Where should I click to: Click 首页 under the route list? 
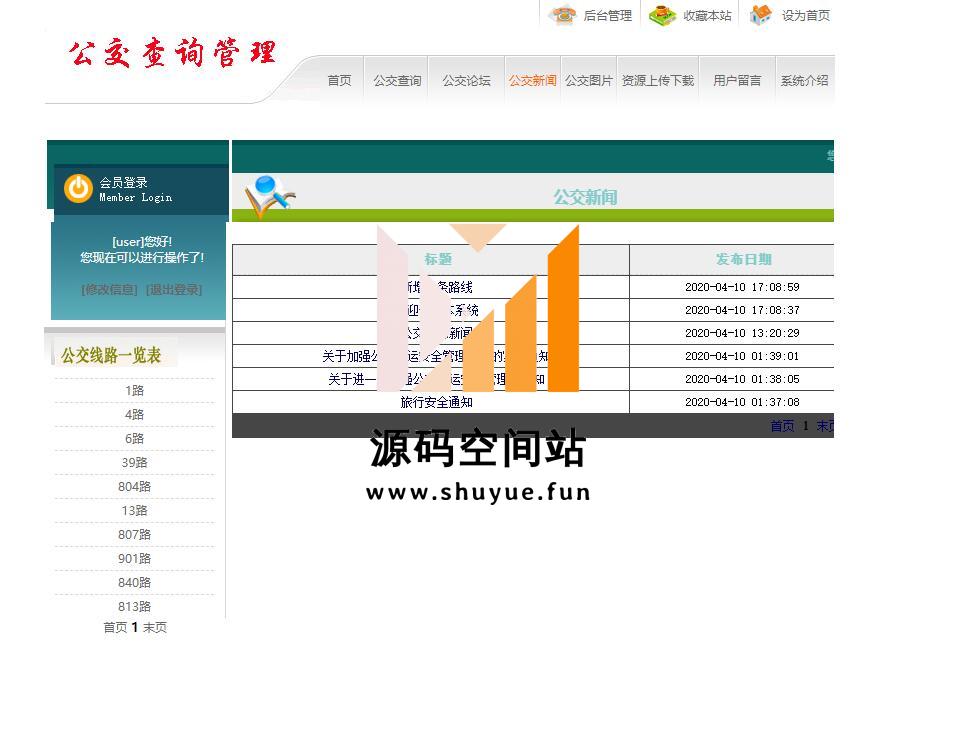click(x=115, y=627)
